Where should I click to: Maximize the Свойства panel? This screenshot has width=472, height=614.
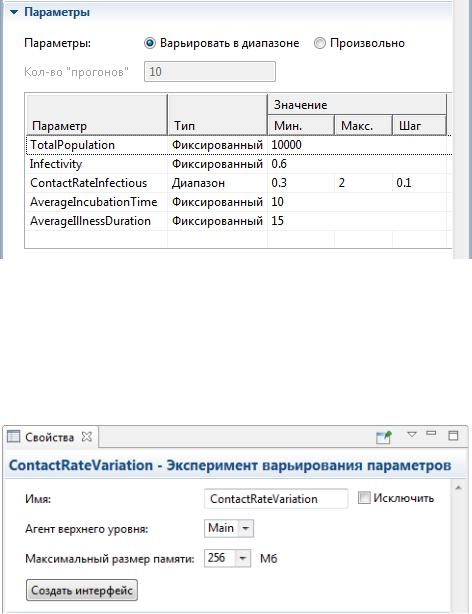point(453,435)
